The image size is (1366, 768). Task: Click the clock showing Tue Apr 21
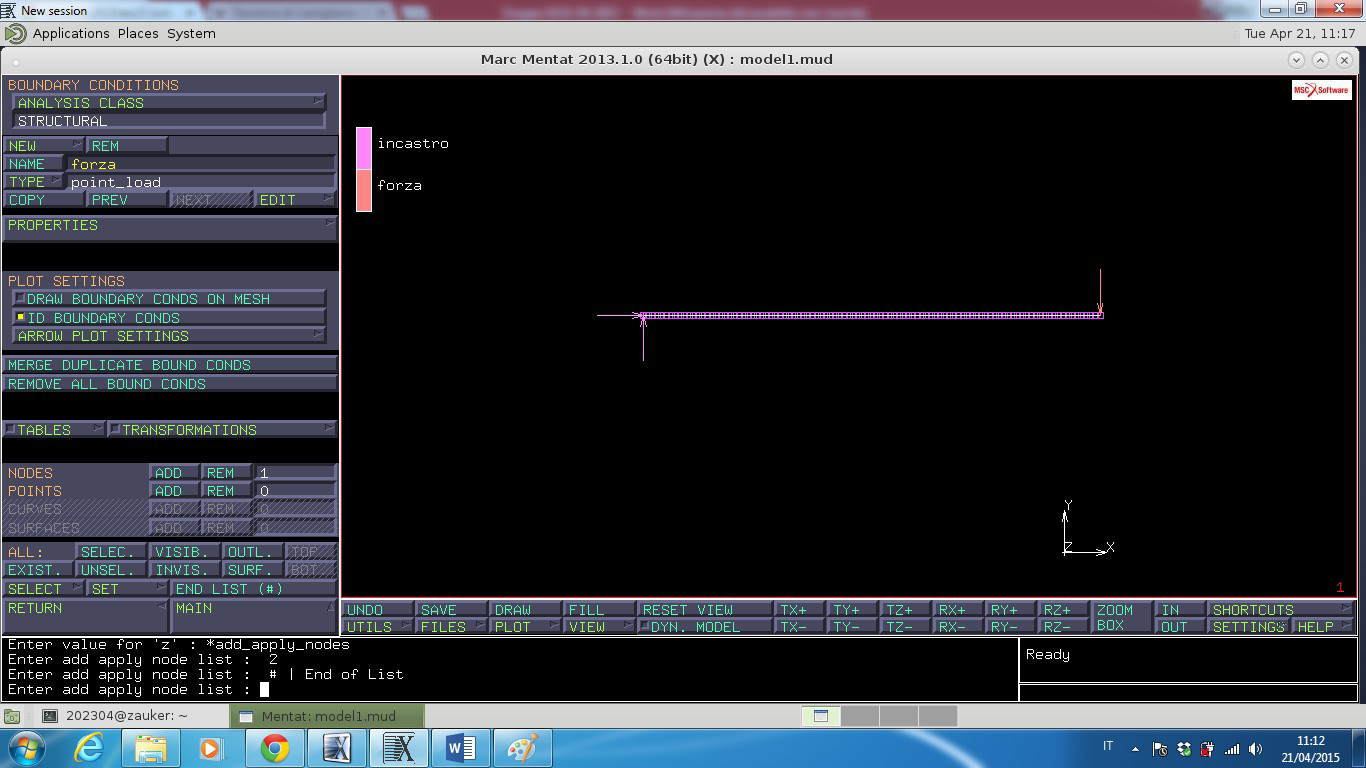coord(1300,33)
